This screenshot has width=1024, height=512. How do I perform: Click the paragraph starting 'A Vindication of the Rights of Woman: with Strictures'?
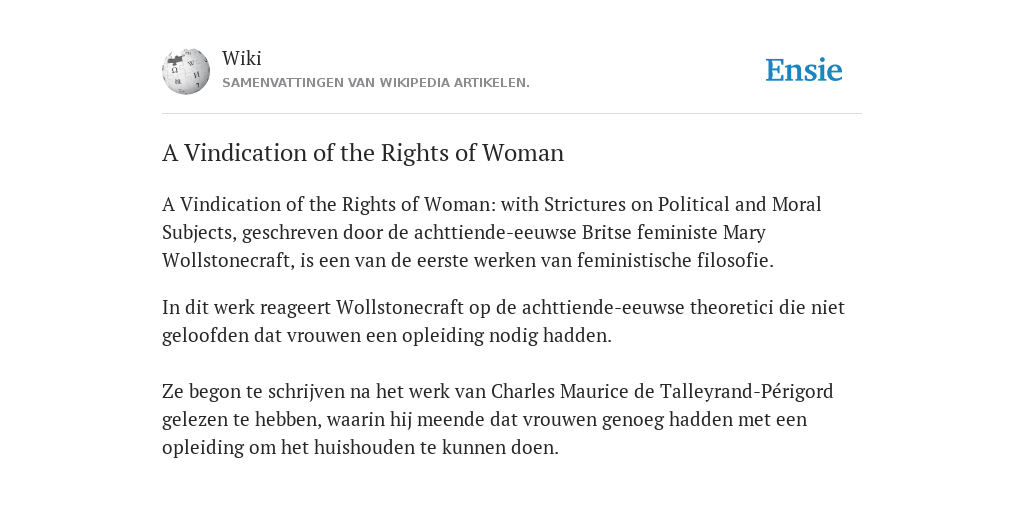(492, 232)
